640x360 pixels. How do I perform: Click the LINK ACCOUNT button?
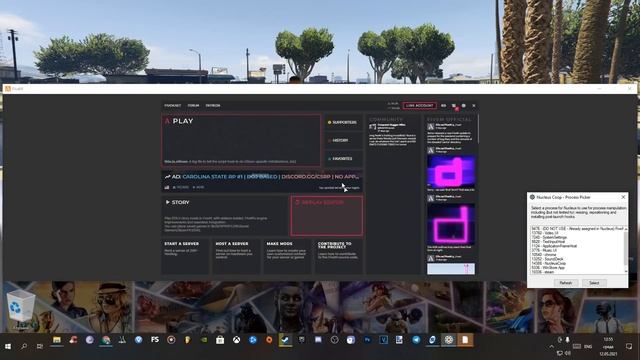[x=419, y=106]
